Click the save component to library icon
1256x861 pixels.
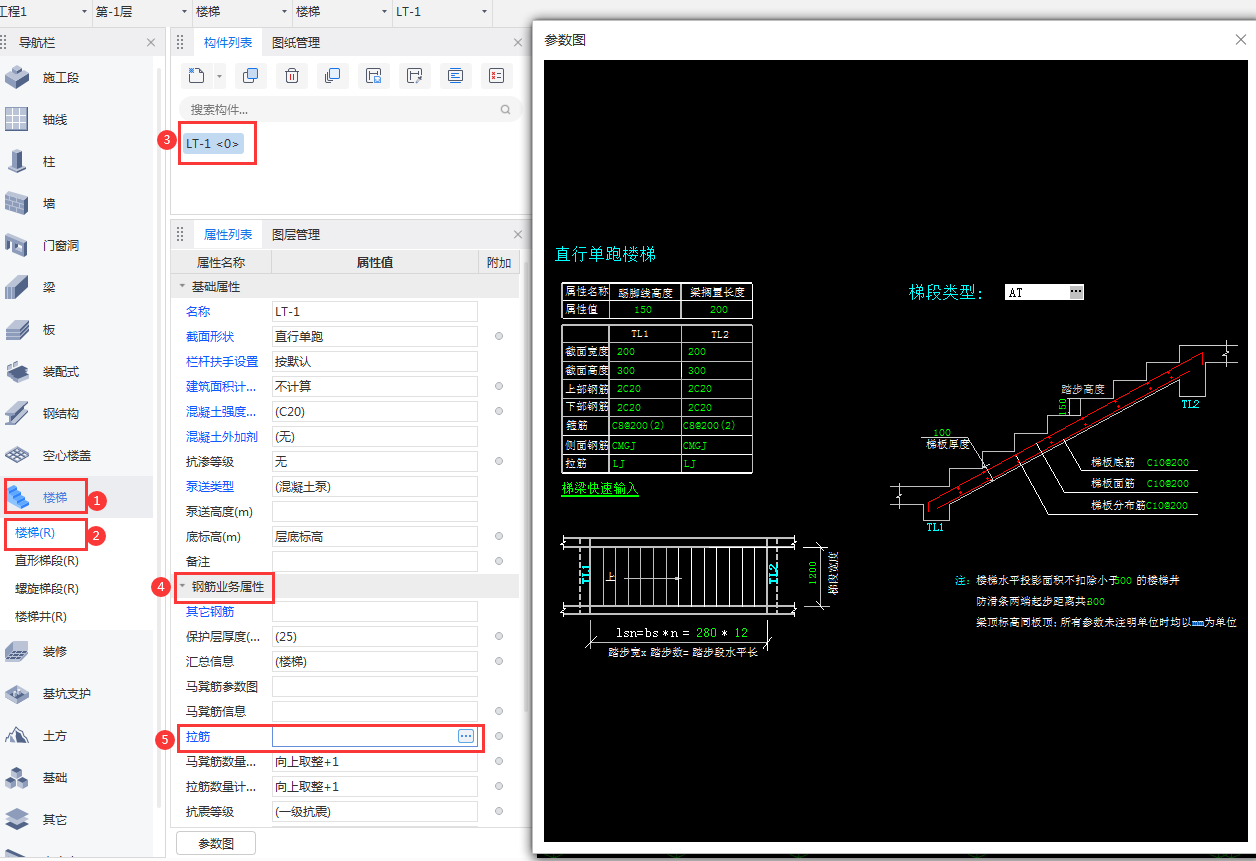coord(373,75)
